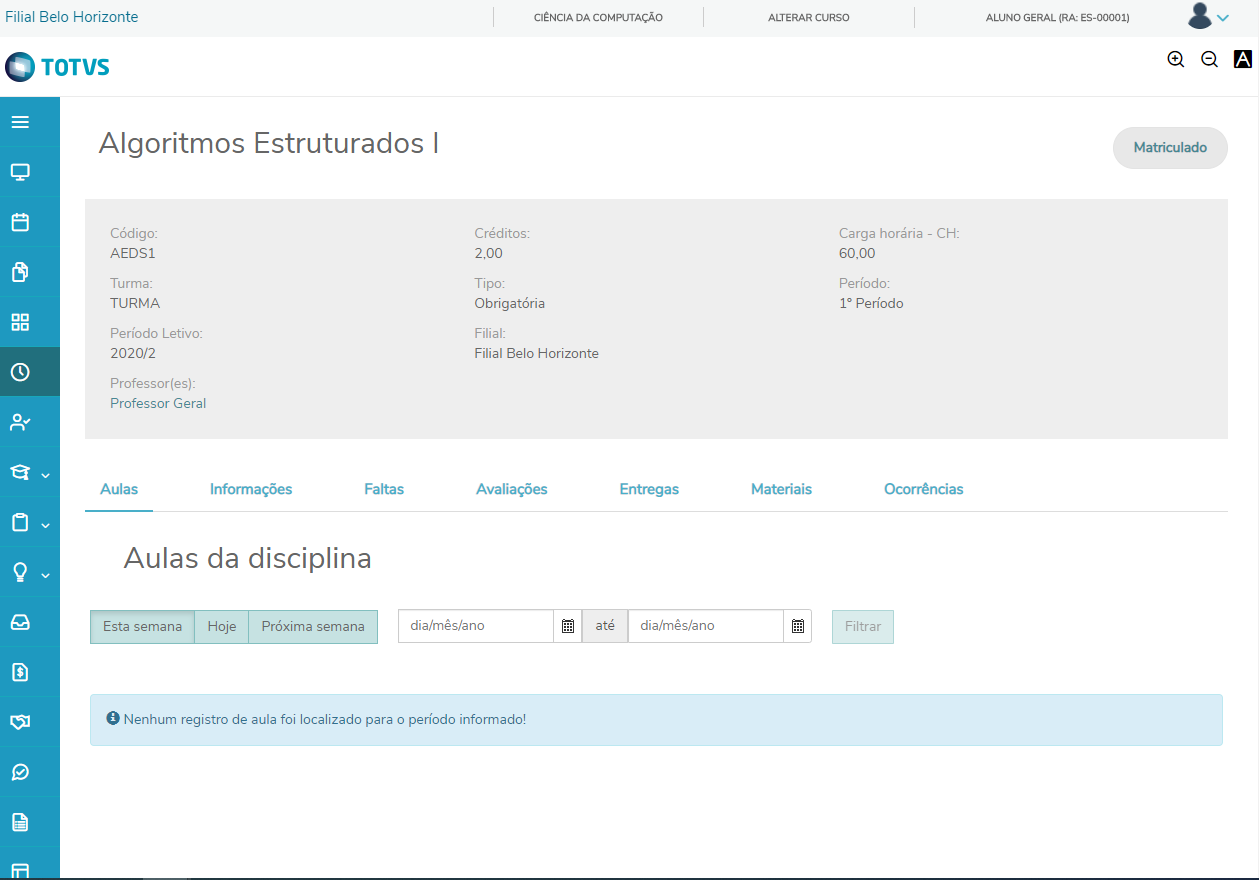This screenshot has height=880, width=1259.
Task: Expand the lightbulb submenu chevron
Action: pos(45,575)
